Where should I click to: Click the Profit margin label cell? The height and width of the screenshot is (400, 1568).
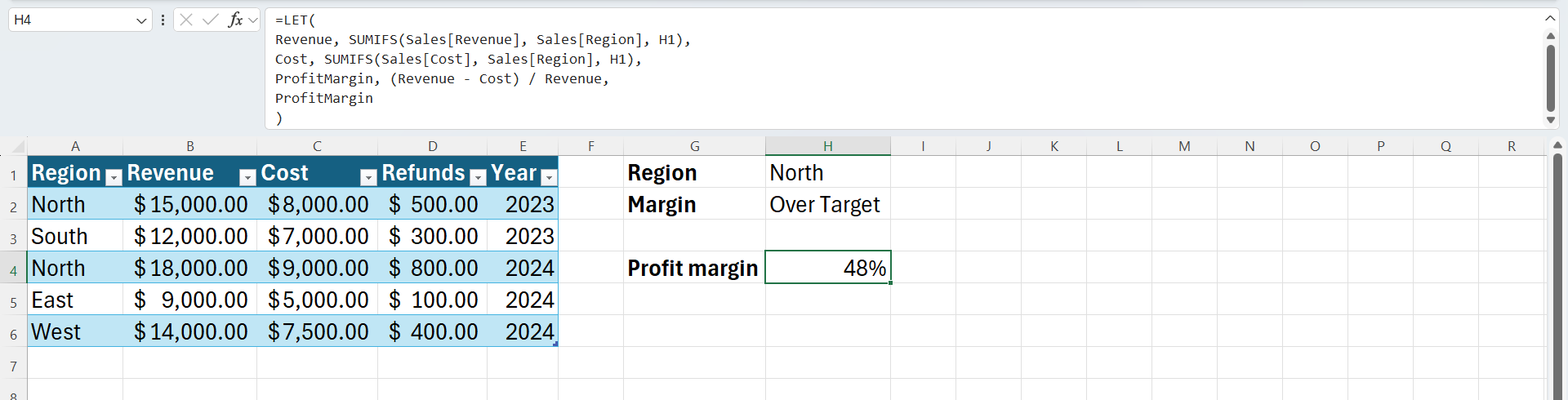pos(694,268)
